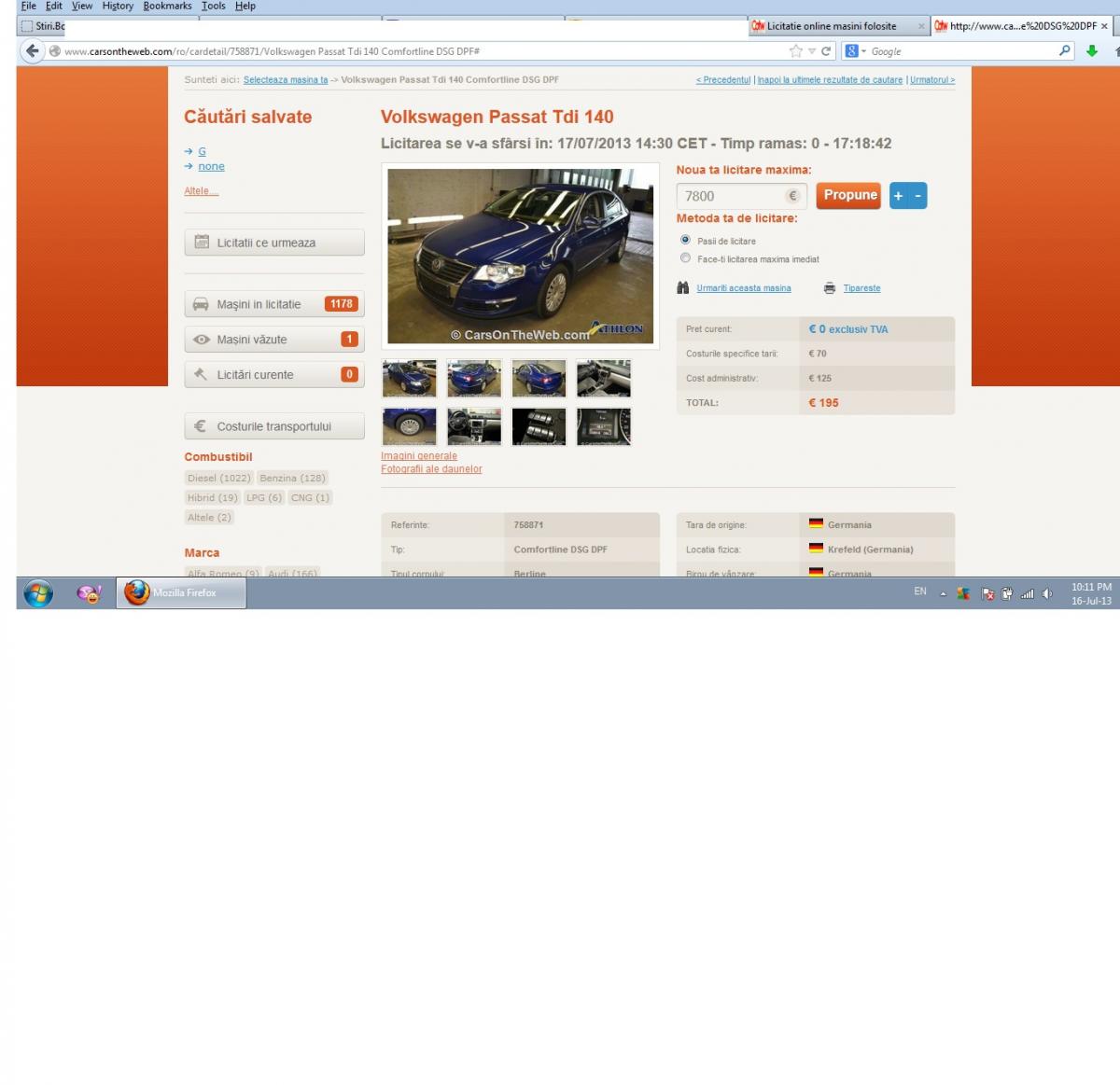Open 'Licitări curente' sidebar button
Image resolution: width=1120 pixels, height=1085 pixels.
click(x=274, y=375)
